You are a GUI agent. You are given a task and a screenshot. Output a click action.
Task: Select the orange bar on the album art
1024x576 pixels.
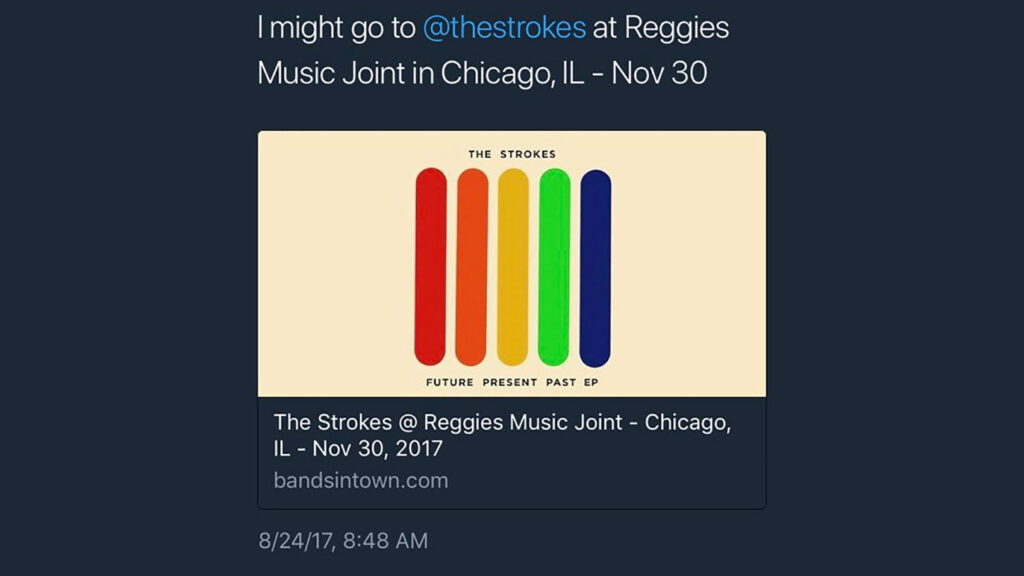[471, 267]
